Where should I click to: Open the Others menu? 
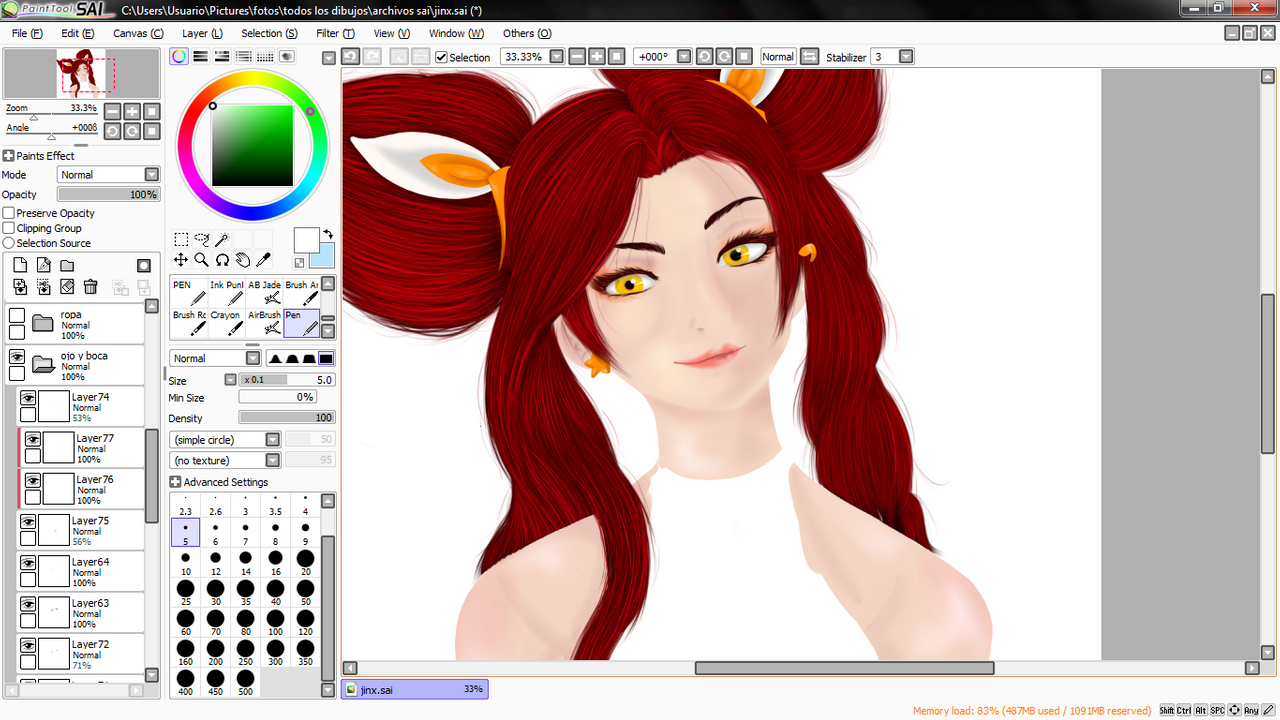pyautogui.click(x=526, y=33)
